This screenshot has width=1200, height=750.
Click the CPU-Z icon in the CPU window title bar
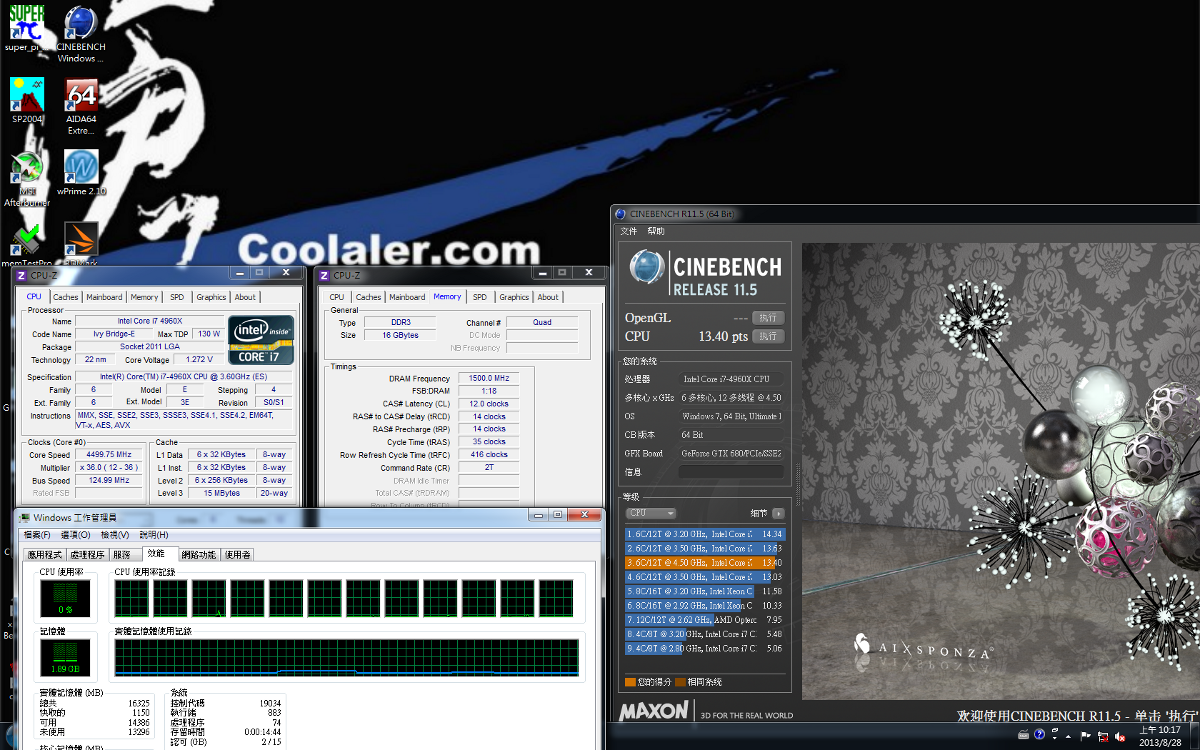tap(22, 275)
